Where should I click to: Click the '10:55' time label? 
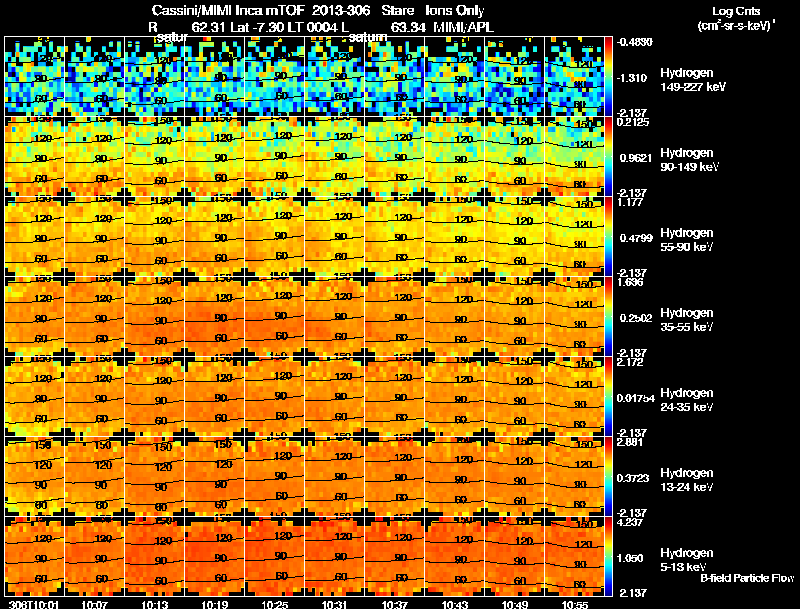click(575, 604)
